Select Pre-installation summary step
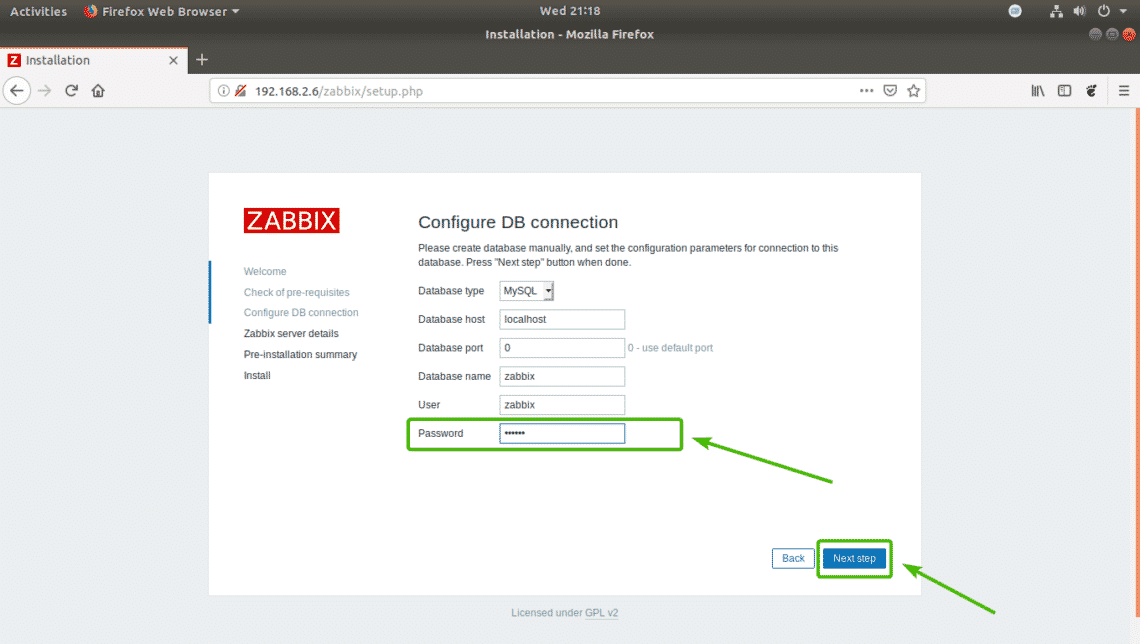This screenshot has width=1140, height=644. tap(300, 355)
